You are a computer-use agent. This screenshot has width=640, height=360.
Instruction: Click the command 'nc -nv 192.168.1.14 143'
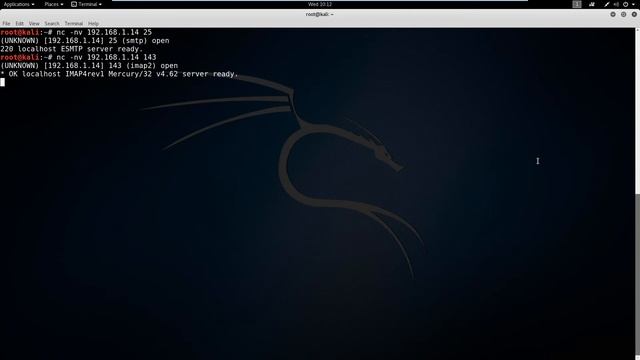coord(106,57)
